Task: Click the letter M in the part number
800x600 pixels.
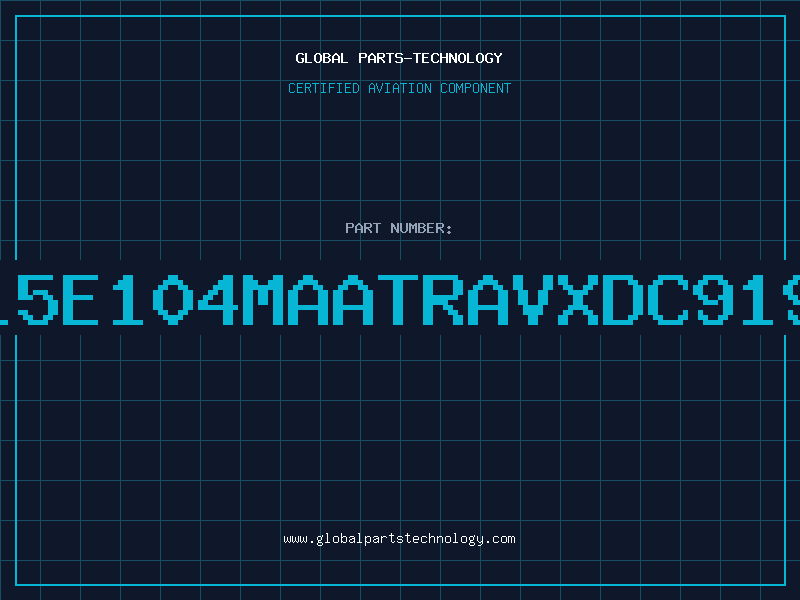Action: (x=263, y=299)
